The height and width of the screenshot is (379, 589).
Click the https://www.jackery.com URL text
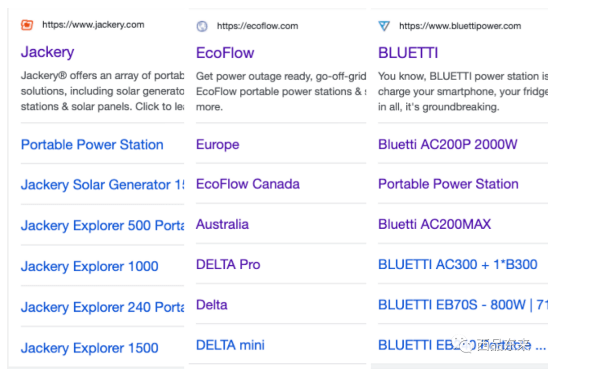coord(93,25)
